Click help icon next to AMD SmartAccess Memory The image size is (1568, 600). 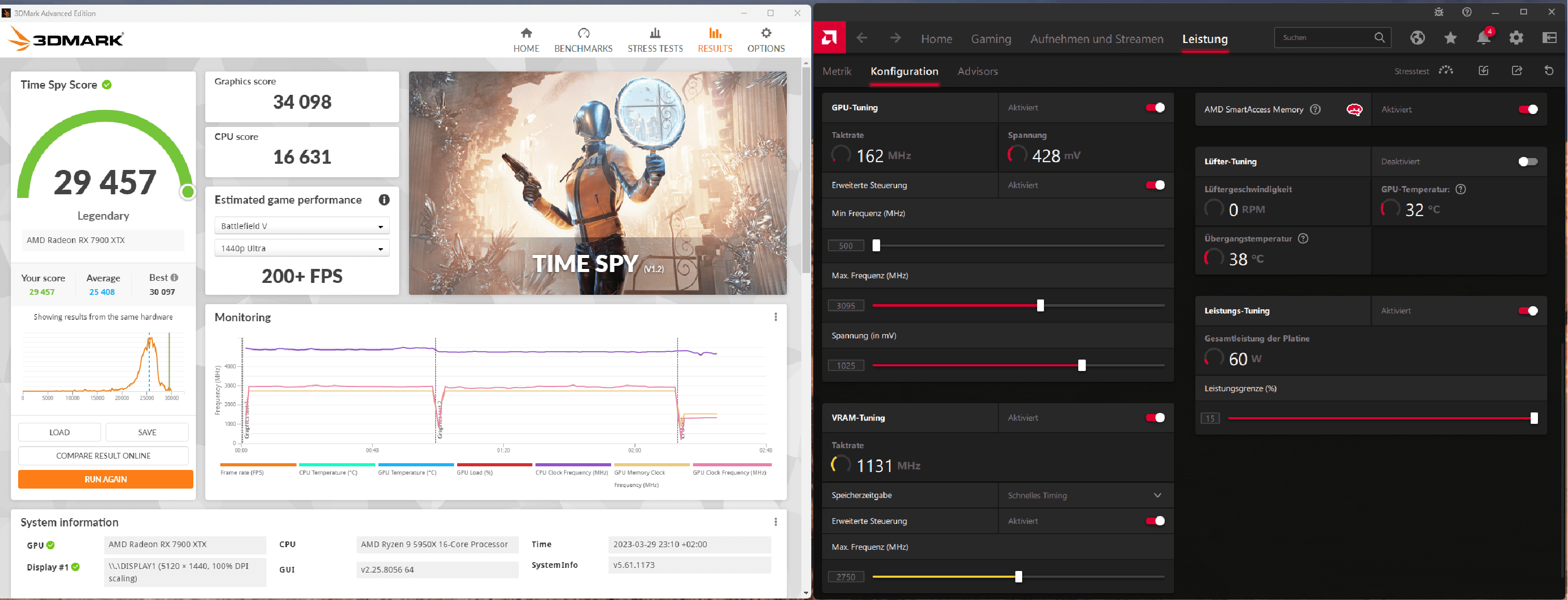click(x=1316, y=109)
